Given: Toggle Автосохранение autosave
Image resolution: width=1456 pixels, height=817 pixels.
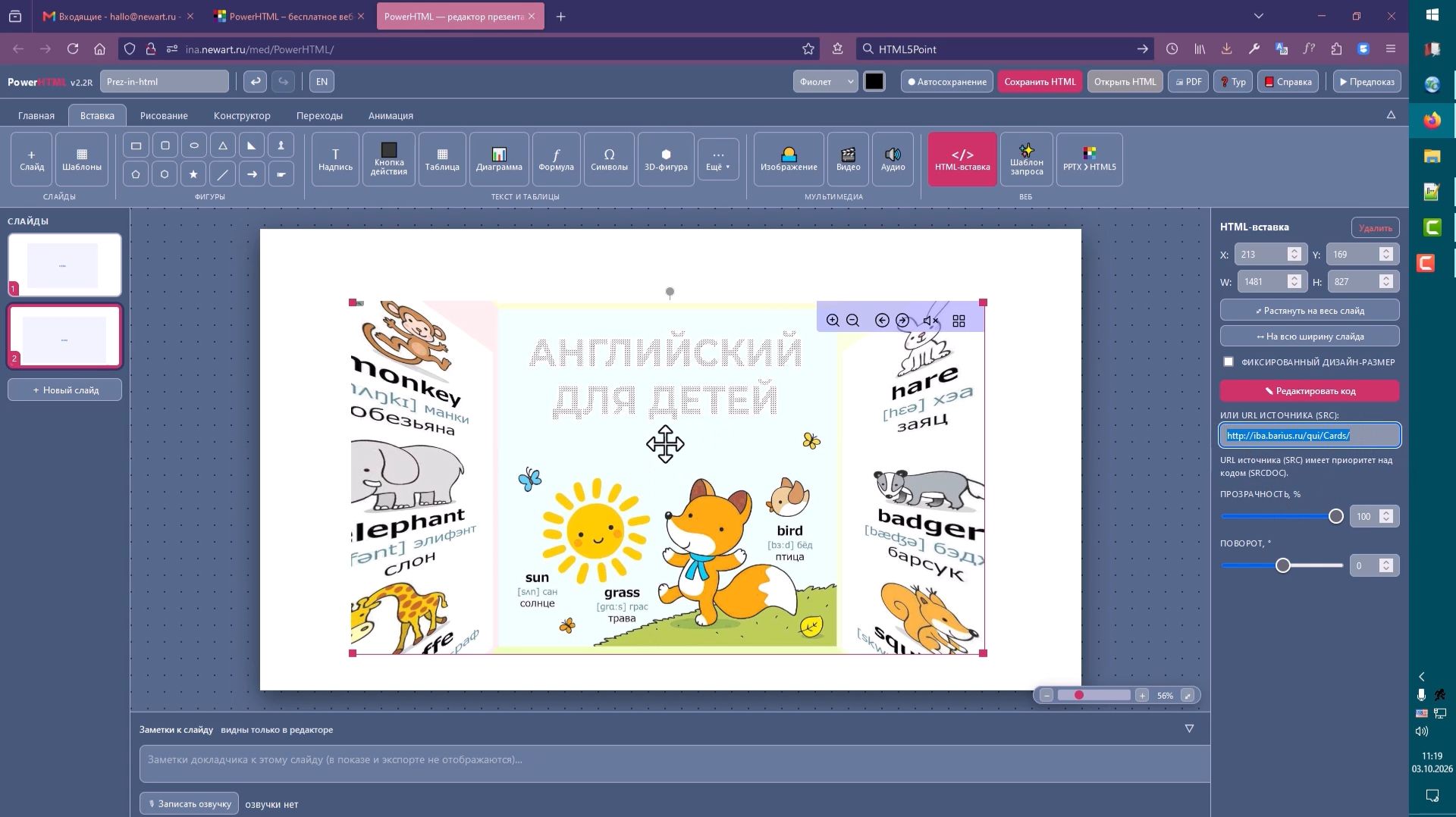Looking at the screenshot, I should [946, 81].
